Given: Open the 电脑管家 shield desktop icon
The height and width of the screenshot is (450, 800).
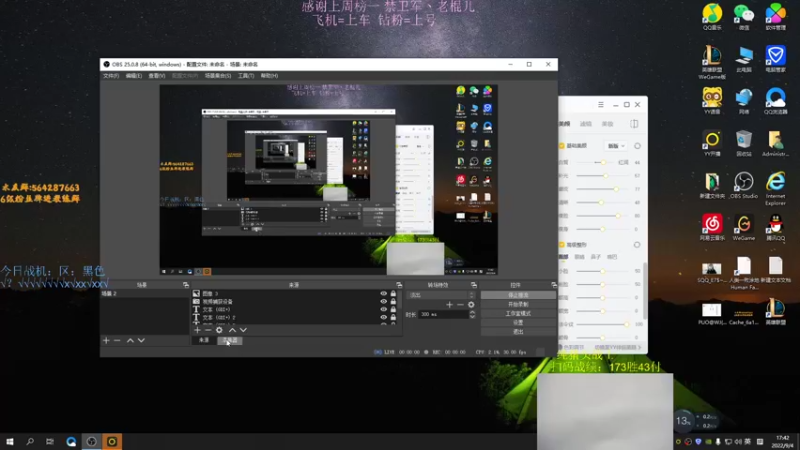Looking at the screenshot, I should [776, 58].
